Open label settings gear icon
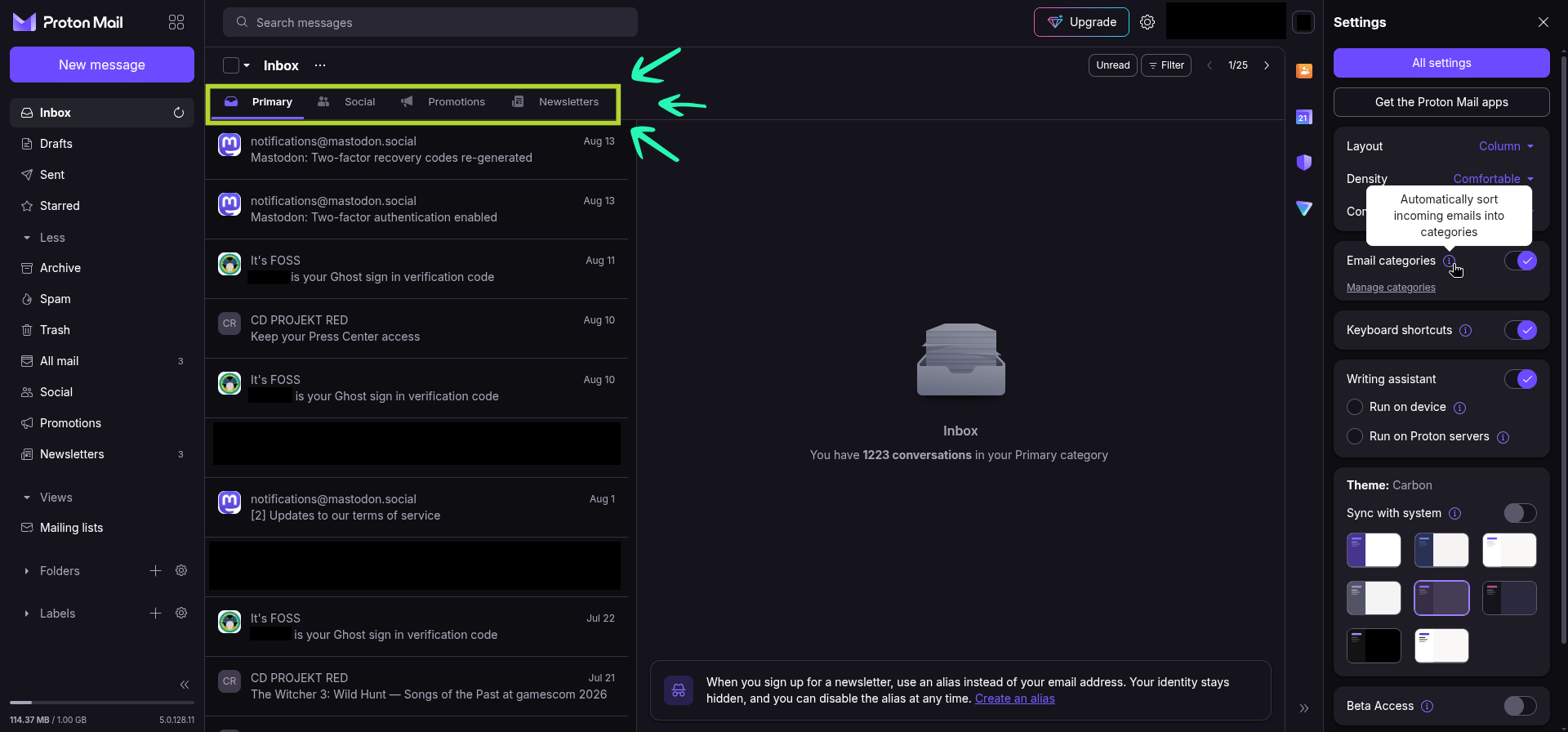Viewport: 1568px width, 732px height. click(x=181, y=614)
